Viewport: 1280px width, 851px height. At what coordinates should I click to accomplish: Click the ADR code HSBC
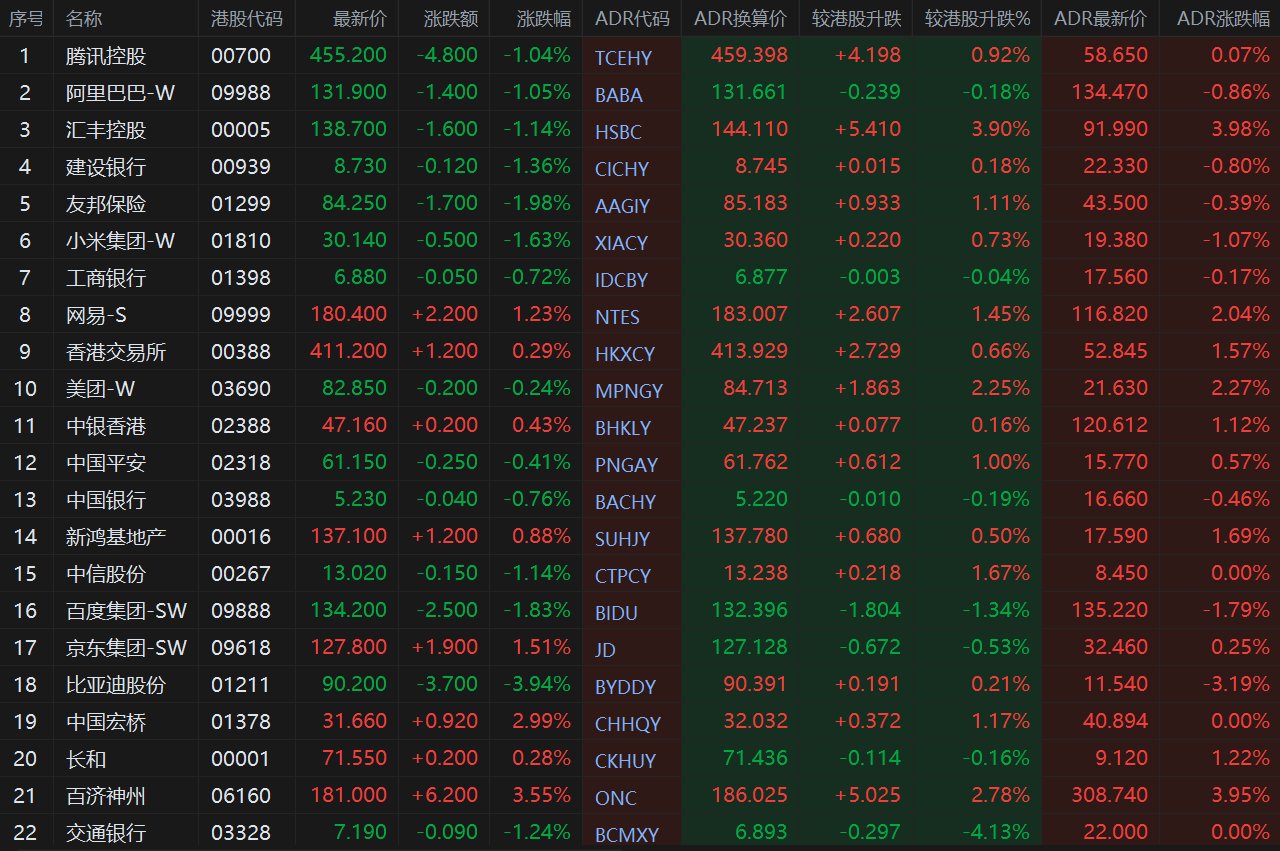point(618,132)
